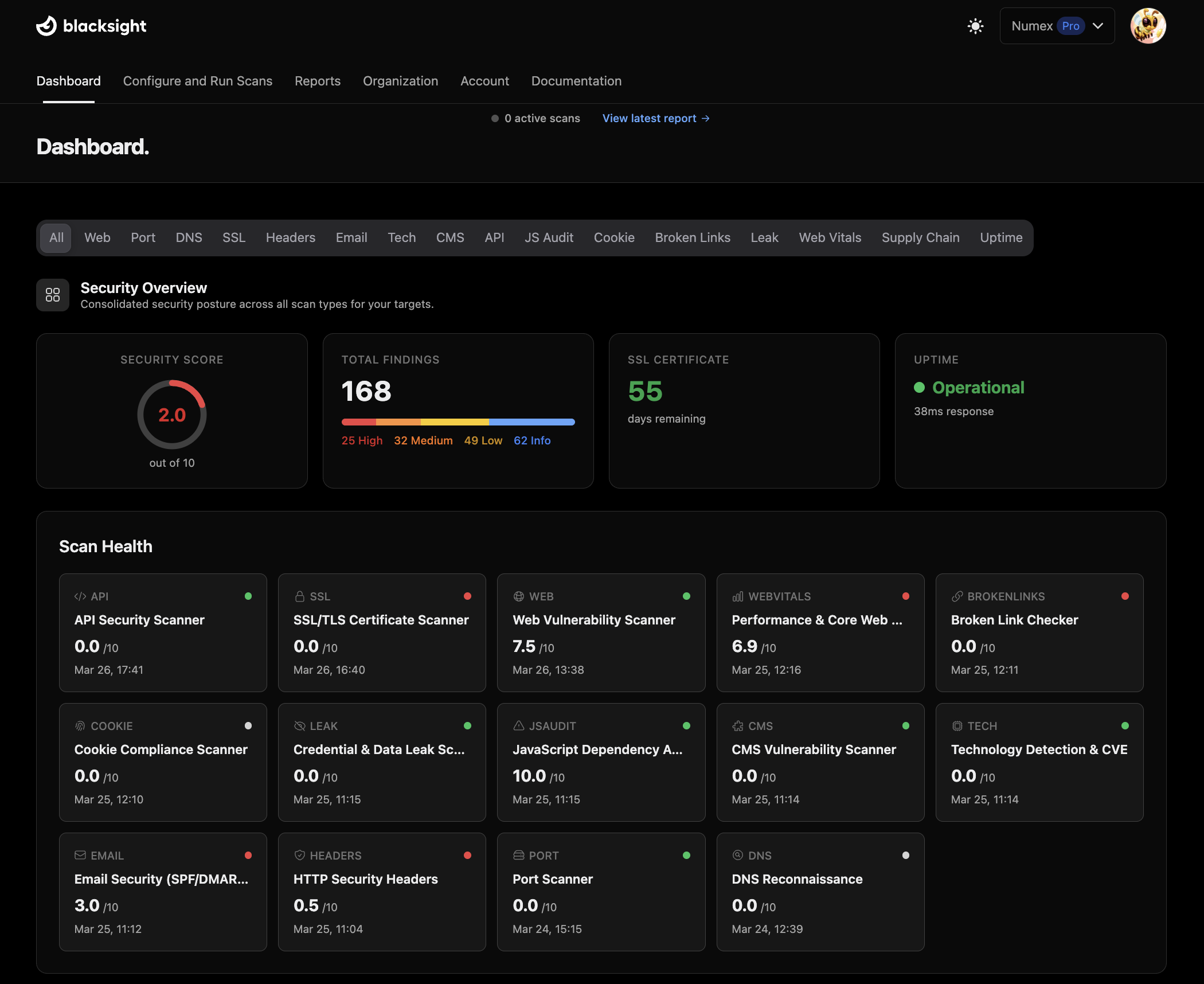
Task: Click the findings severity progress bar
Action: 458,421
